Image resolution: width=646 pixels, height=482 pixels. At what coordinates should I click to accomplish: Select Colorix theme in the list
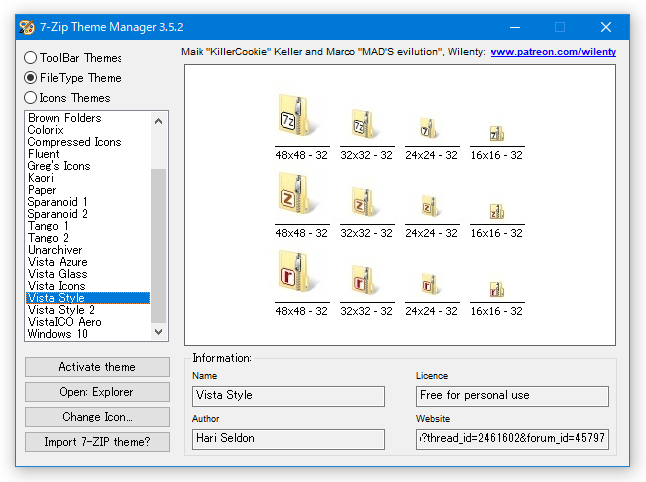point(88,130)
